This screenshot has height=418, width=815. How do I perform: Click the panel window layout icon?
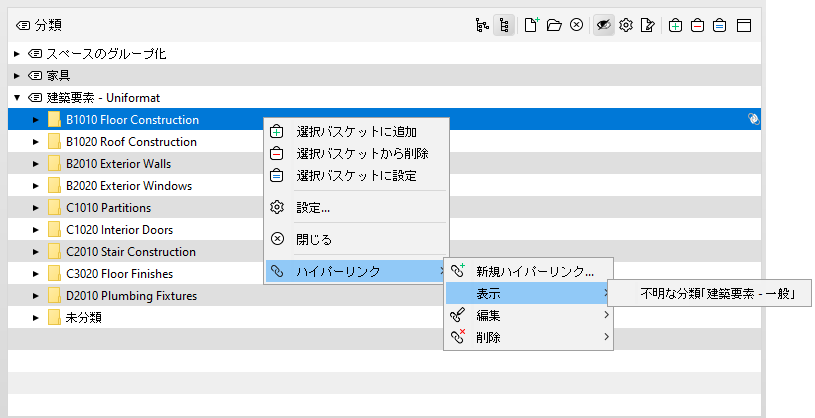[x=744, y=25]
